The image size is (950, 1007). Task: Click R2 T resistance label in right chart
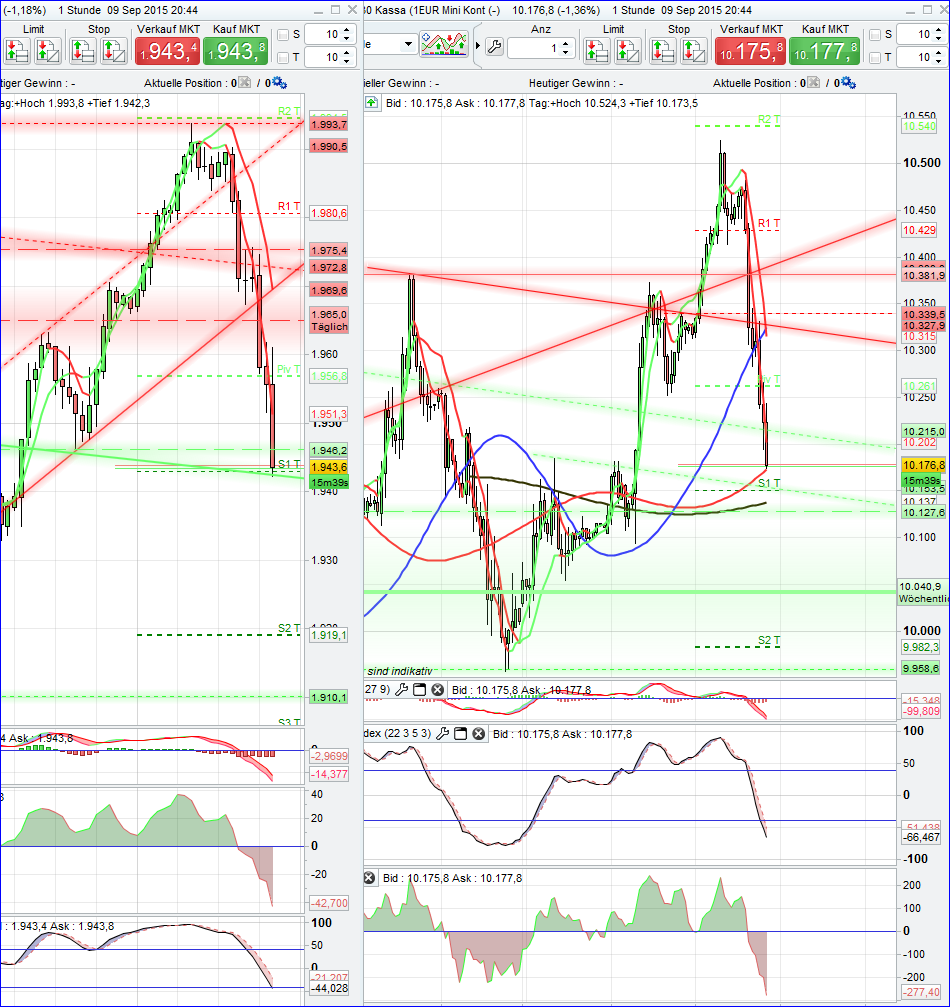pyautogui.click(x=769, y=119)
